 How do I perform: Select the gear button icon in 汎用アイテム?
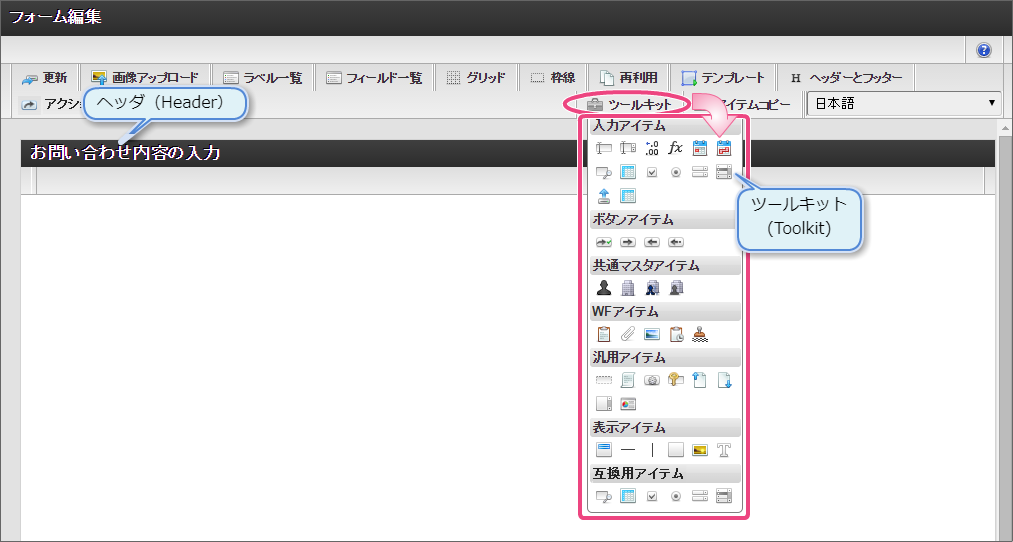(x=652, y=380)
